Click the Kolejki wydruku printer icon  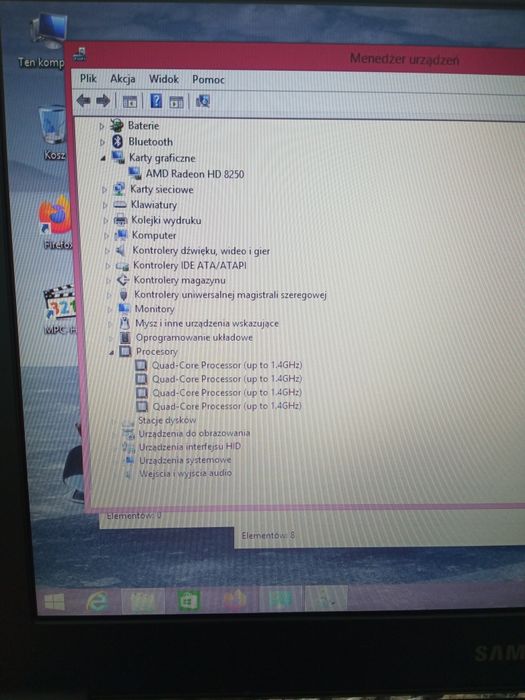click(121, 220)
